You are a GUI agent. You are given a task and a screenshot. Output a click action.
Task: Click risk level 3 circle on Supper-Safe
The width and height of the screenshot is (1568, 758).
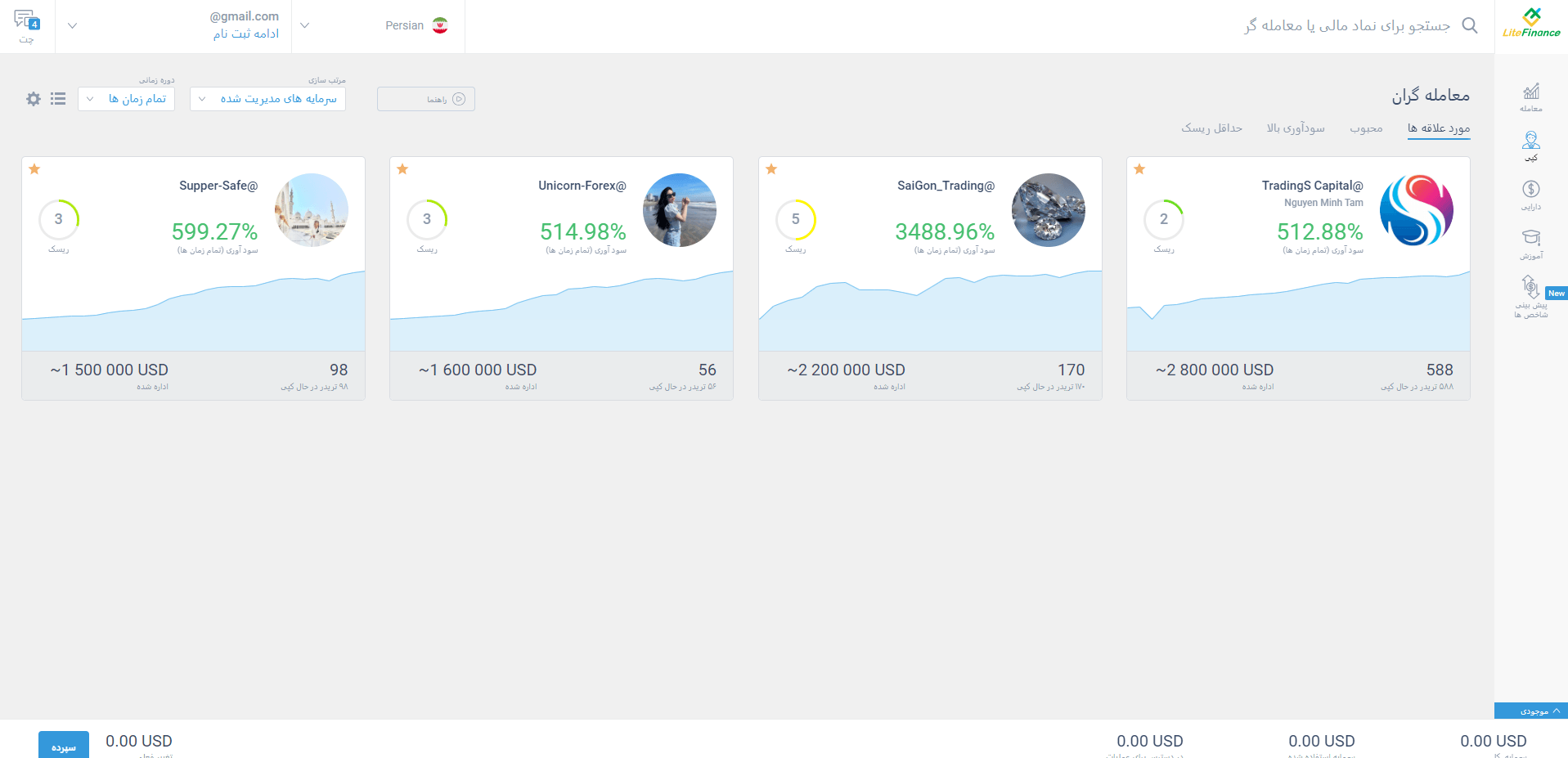click(59, 219)
